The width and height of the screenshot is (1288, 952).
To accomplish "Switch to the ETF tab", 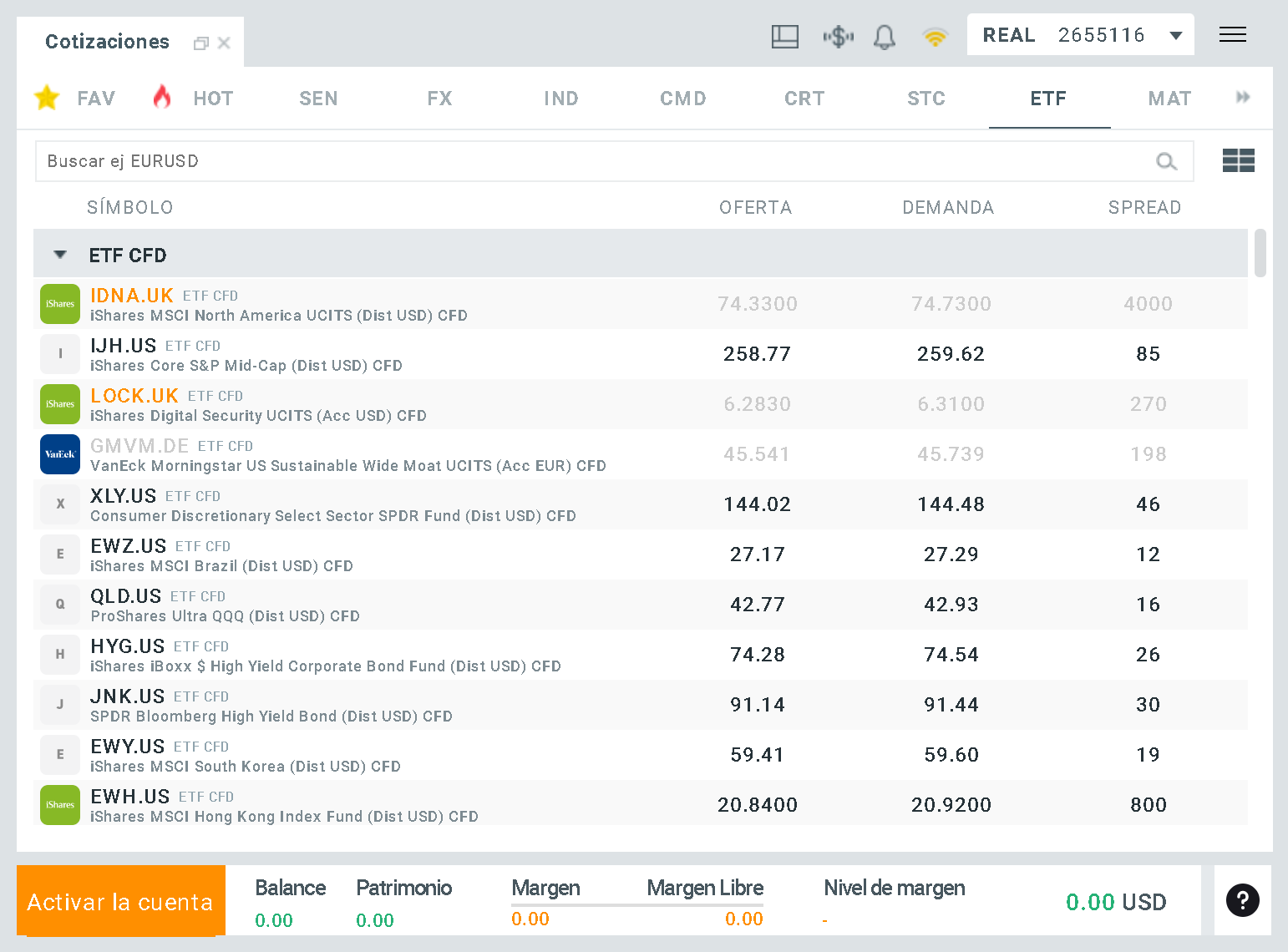I will (x=1049, y=98).
